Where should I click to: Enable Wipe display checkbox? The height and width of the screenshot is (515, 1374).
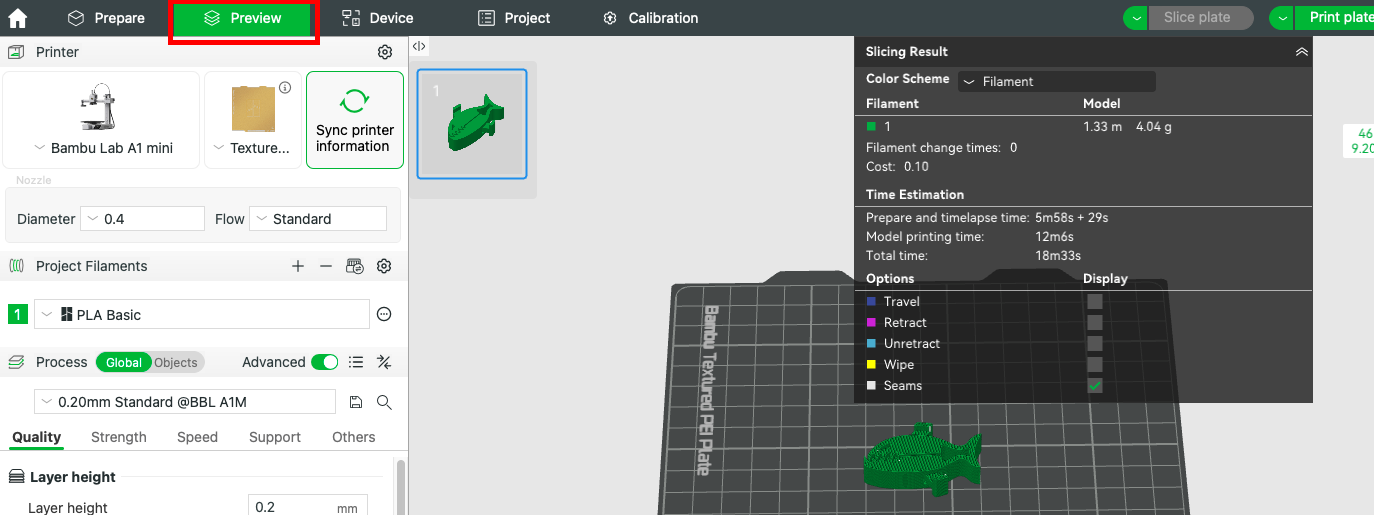click(x=1095, y=364)
